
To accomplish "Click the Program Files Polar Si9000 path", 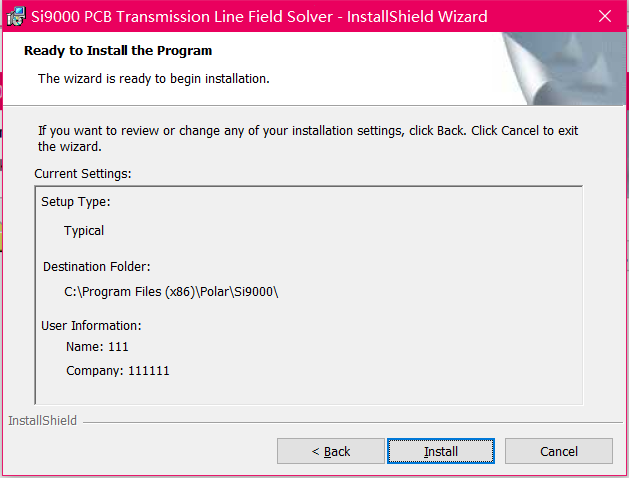I will tap(171, 292).
